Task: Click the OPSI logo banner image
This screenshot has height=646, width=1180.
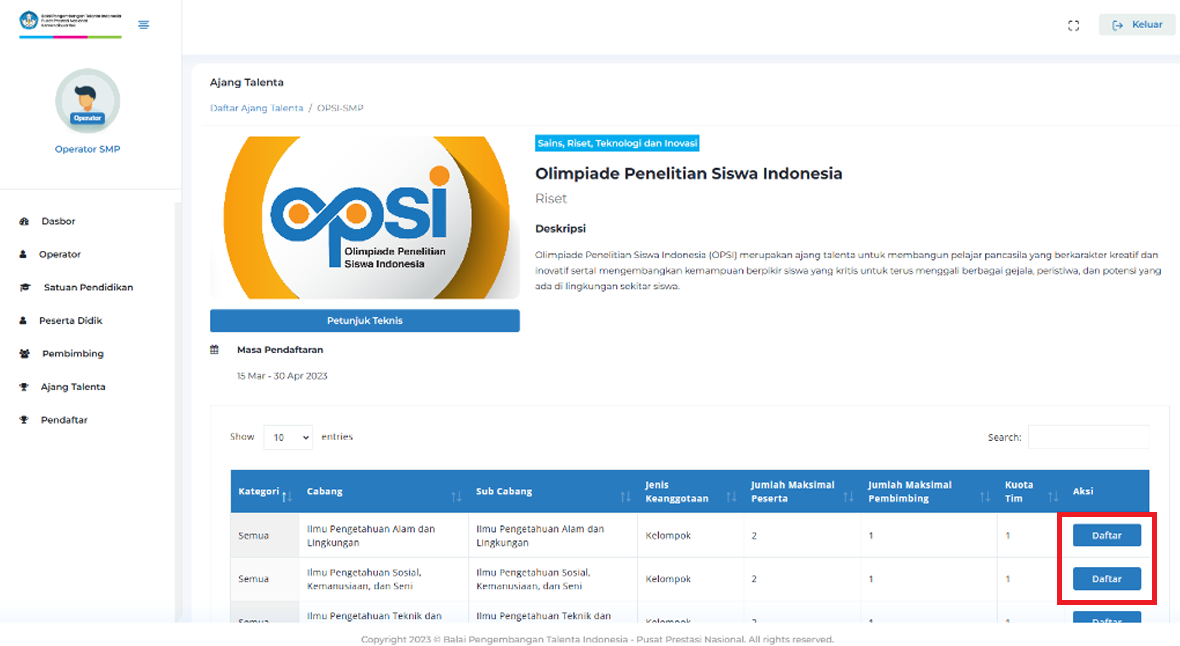Action: pyautogui.click(x=365, y=218)
